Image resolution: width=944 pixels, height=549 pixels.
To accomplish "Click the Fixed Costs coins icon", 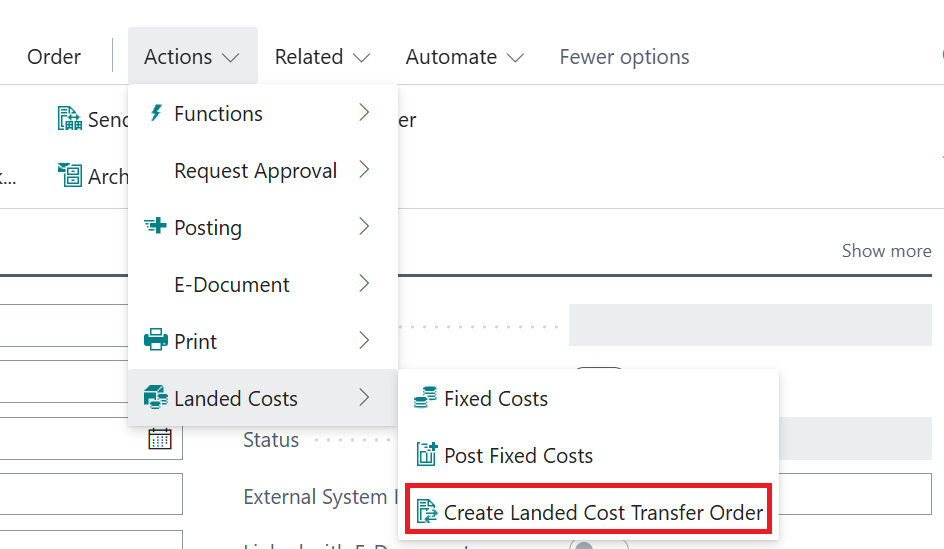I will pyautogui.click(x=426, y=398).
